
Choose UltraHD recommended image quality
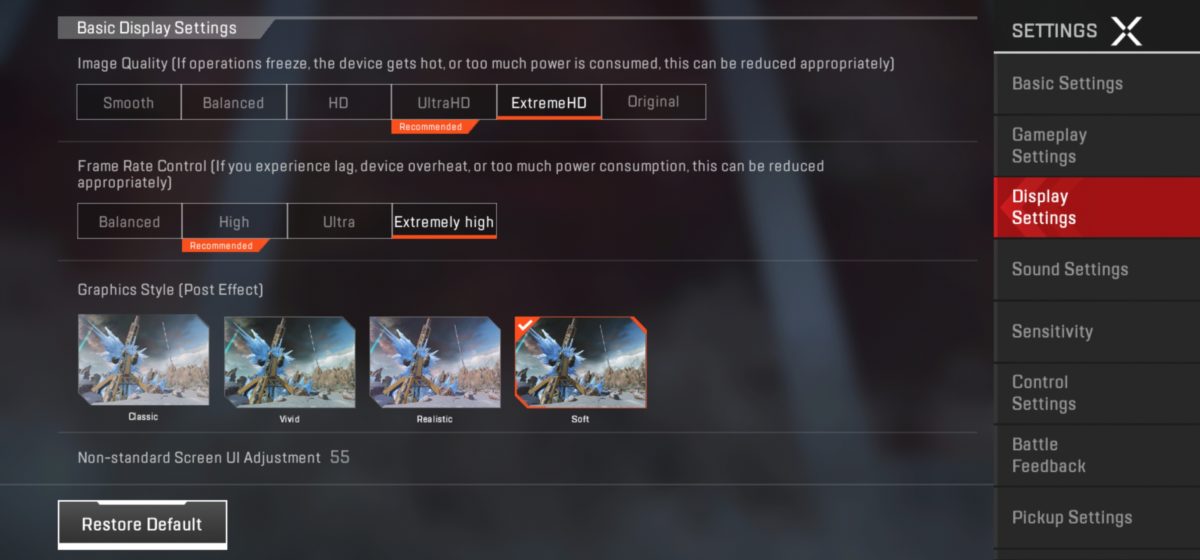click(444, 102)
